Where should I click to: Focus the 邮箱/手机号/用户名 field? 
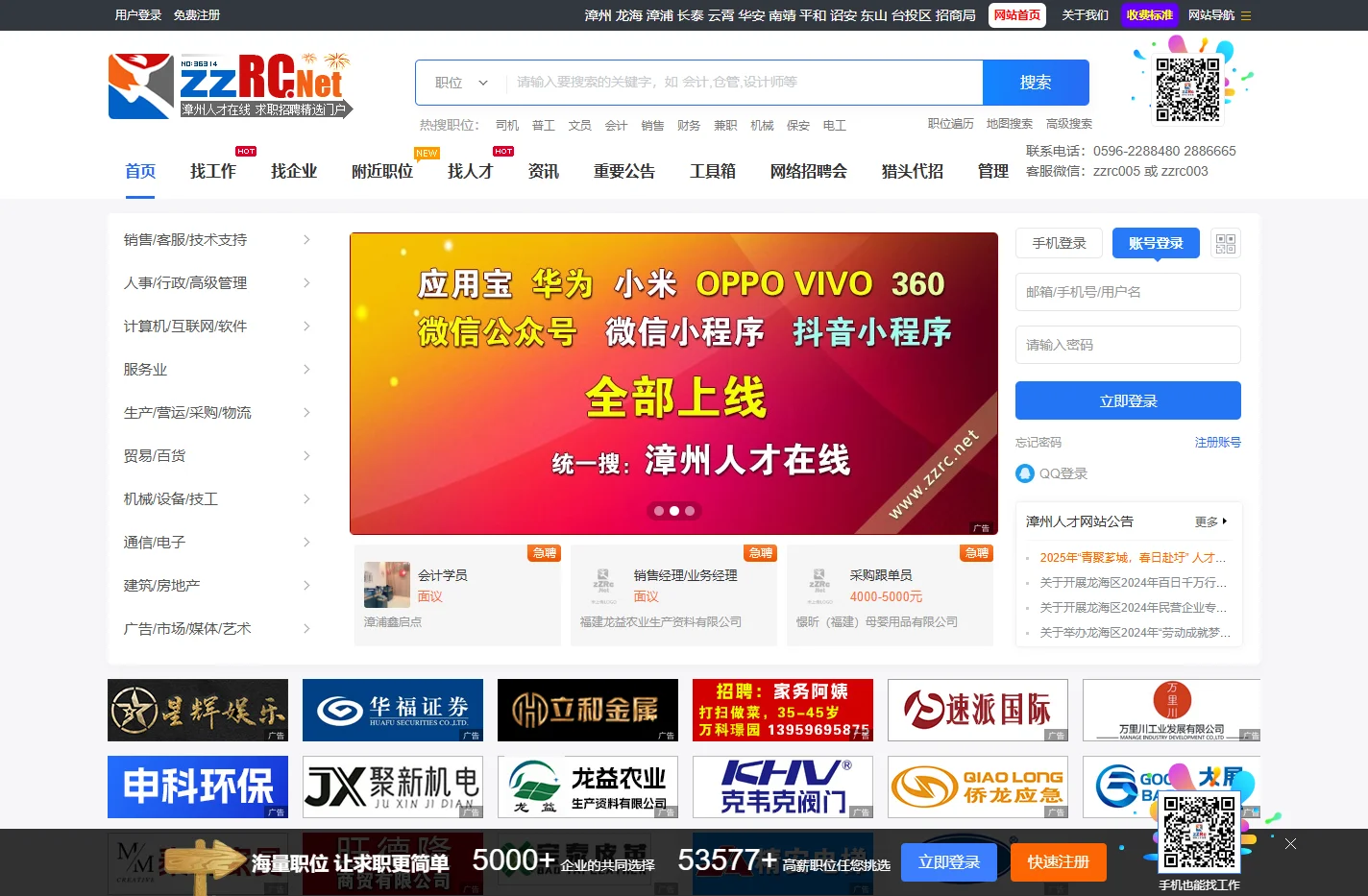1128,292
